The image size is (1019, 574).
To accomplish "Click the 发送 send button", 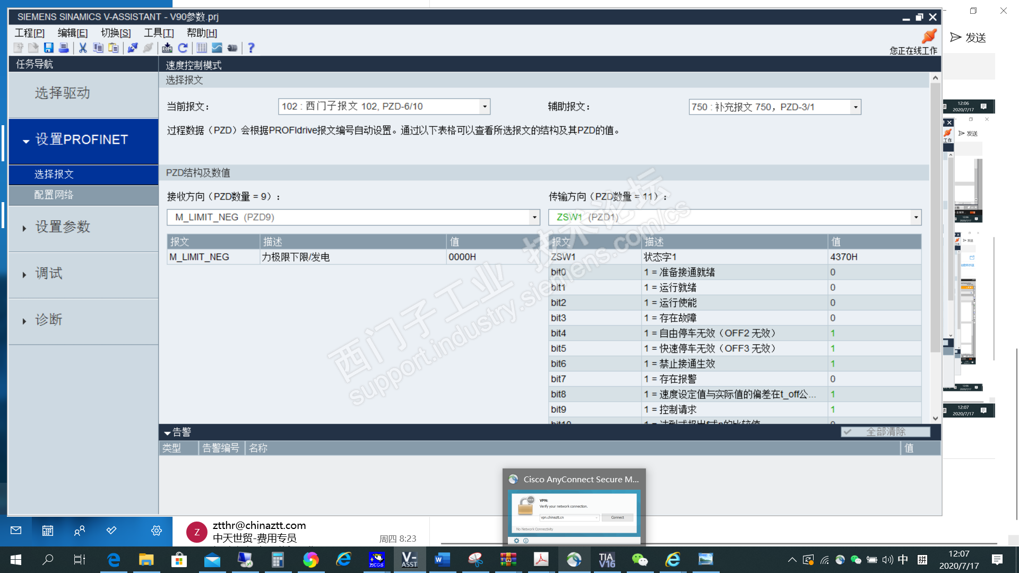I will [968, 38].
